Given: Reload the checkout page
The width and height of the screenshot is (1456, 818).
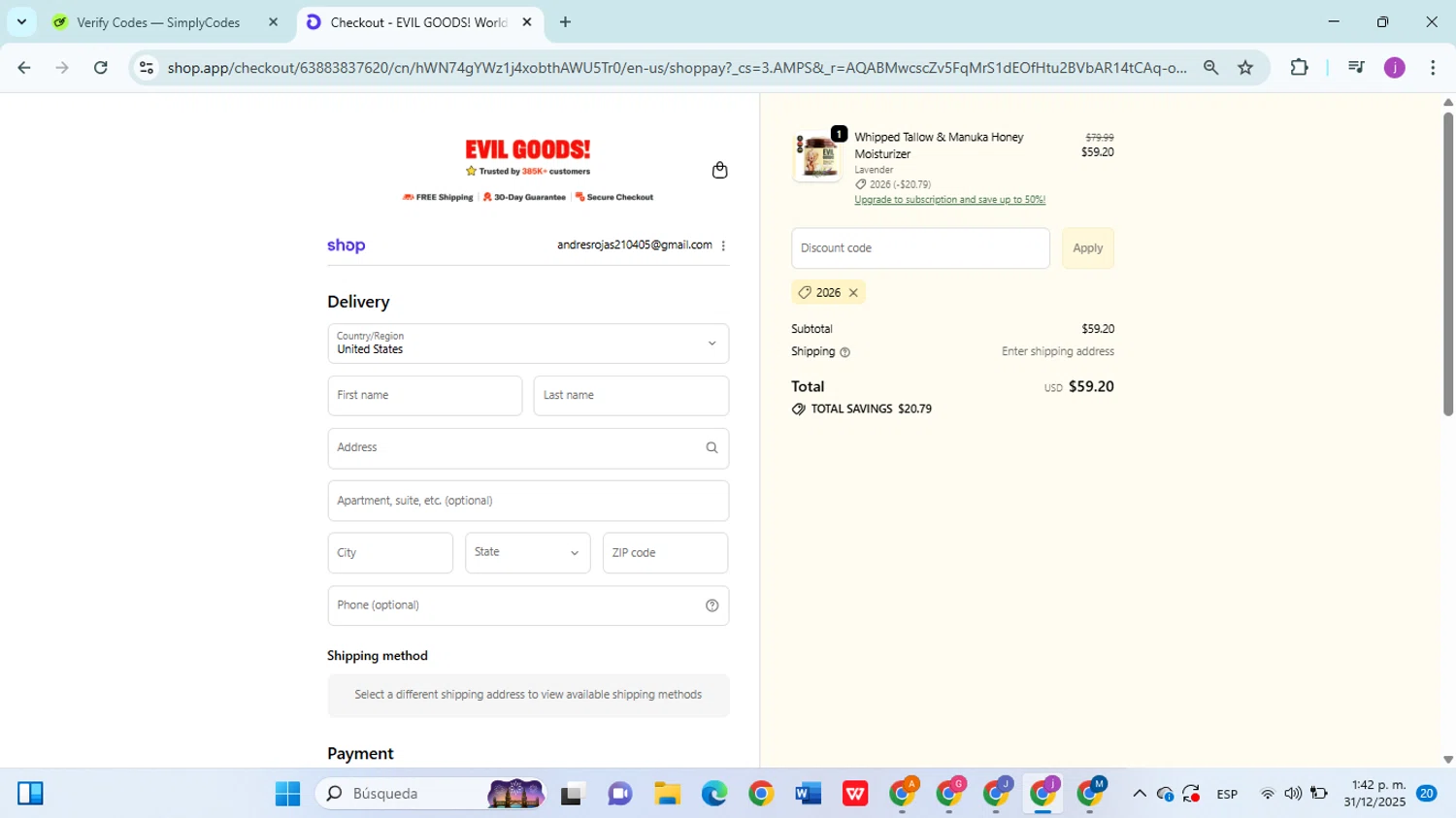Looking at the screenshot, I should (101, 67).
